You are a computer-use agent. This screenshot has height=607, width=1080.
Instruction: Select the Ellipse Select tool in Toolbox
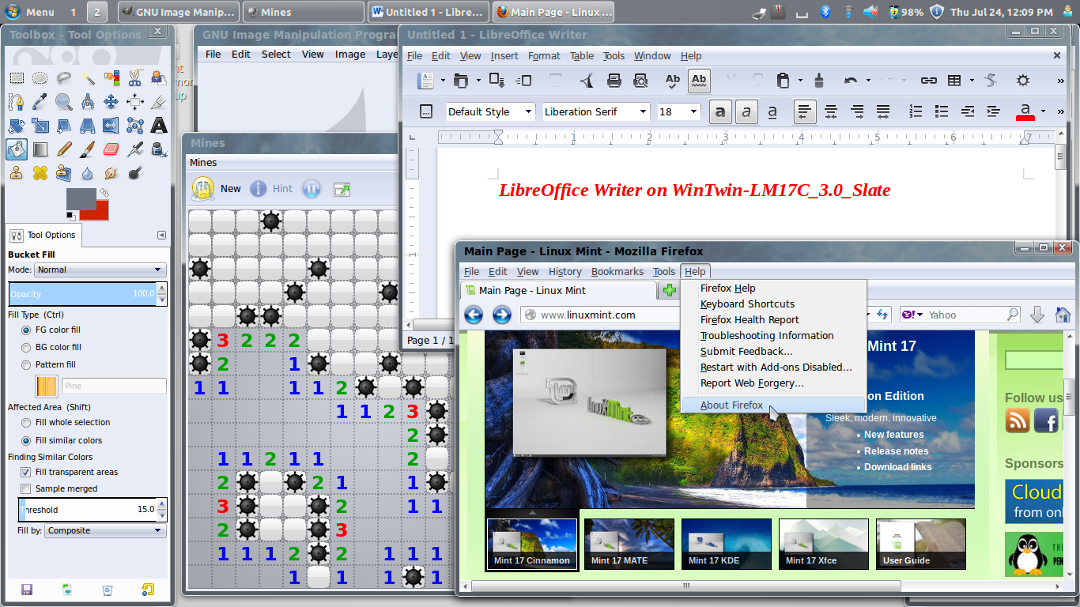pyautogui.click(x=40, y=79)
